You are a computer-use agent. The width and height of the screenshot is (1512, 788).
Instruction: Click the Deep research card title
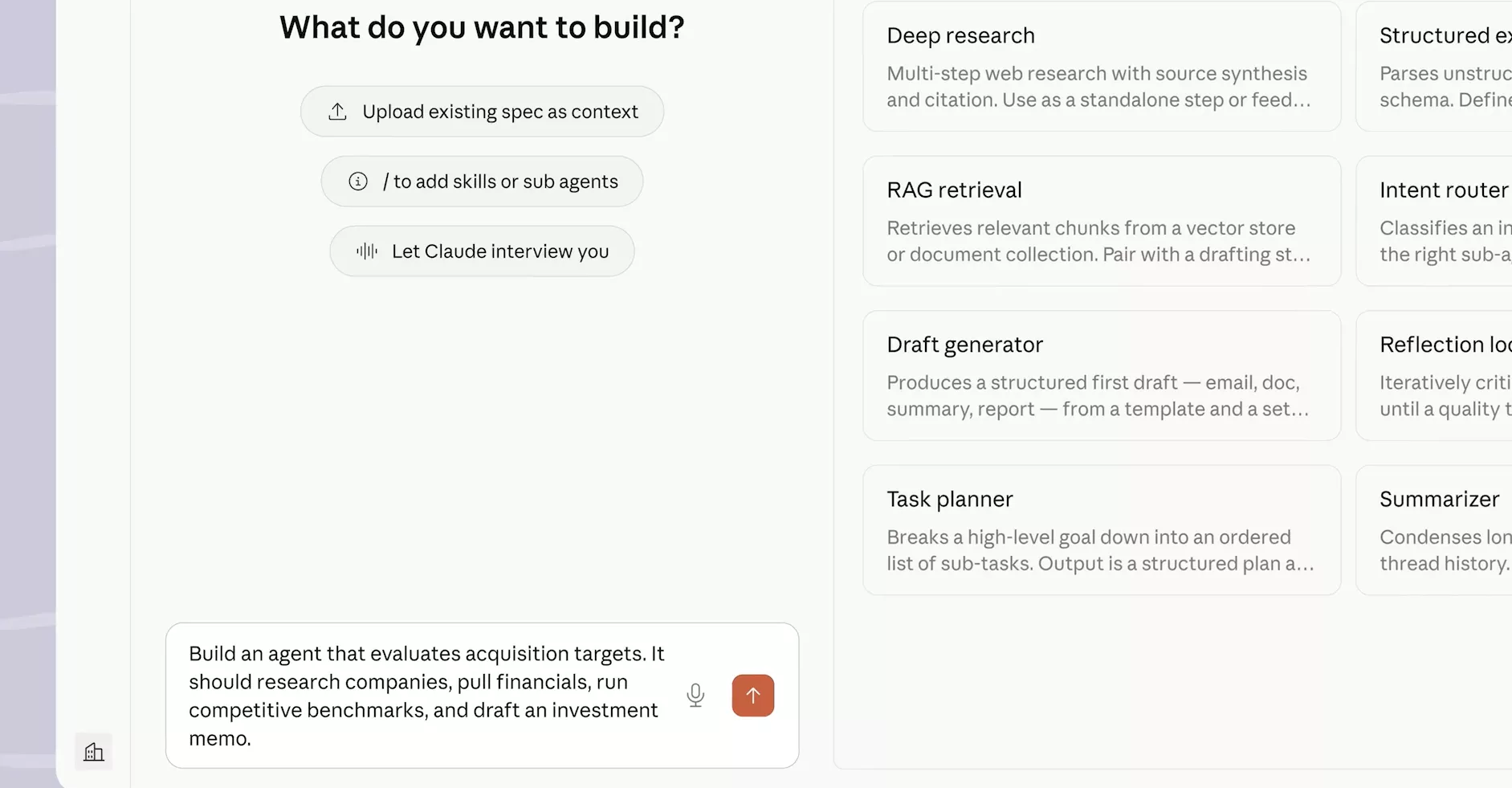coord(960,36)
